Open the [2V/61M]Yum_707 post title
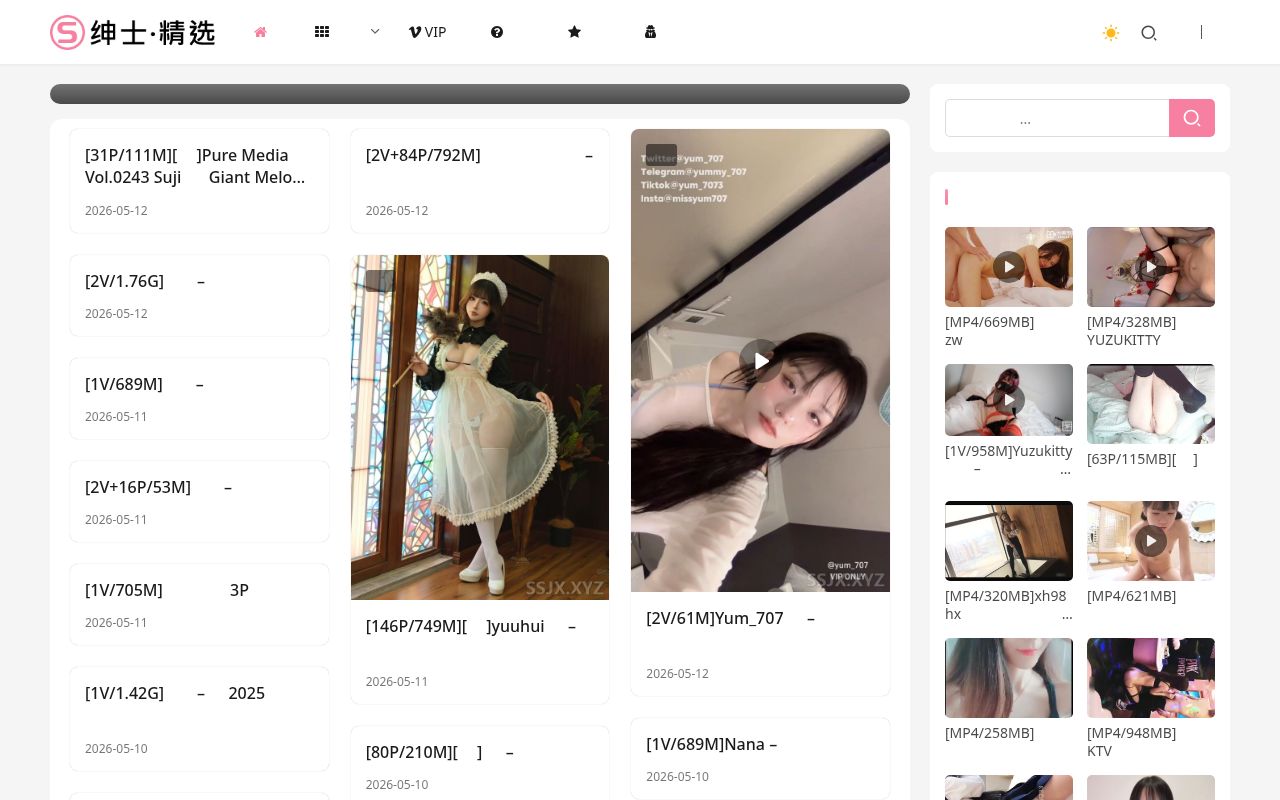The width and height of the screenshot is (1280, 800). [x=731, y=618]
